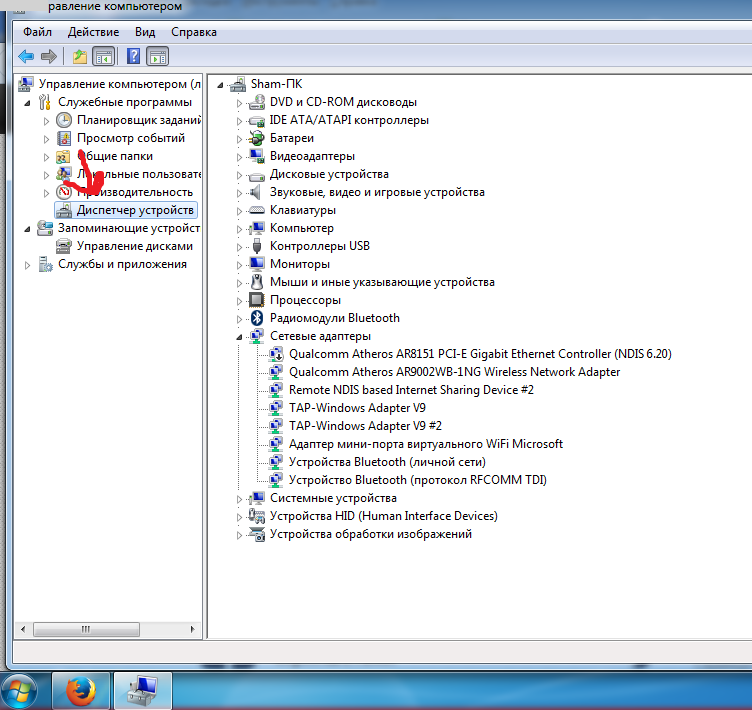Click the left pane horizontal scrollbar thumb

coord(85,630)
